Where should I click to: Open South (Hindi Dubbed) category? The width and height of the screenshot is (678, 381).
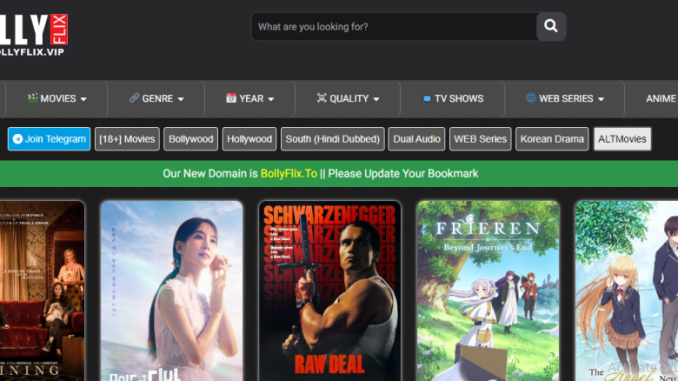click(x=333, y=139)
